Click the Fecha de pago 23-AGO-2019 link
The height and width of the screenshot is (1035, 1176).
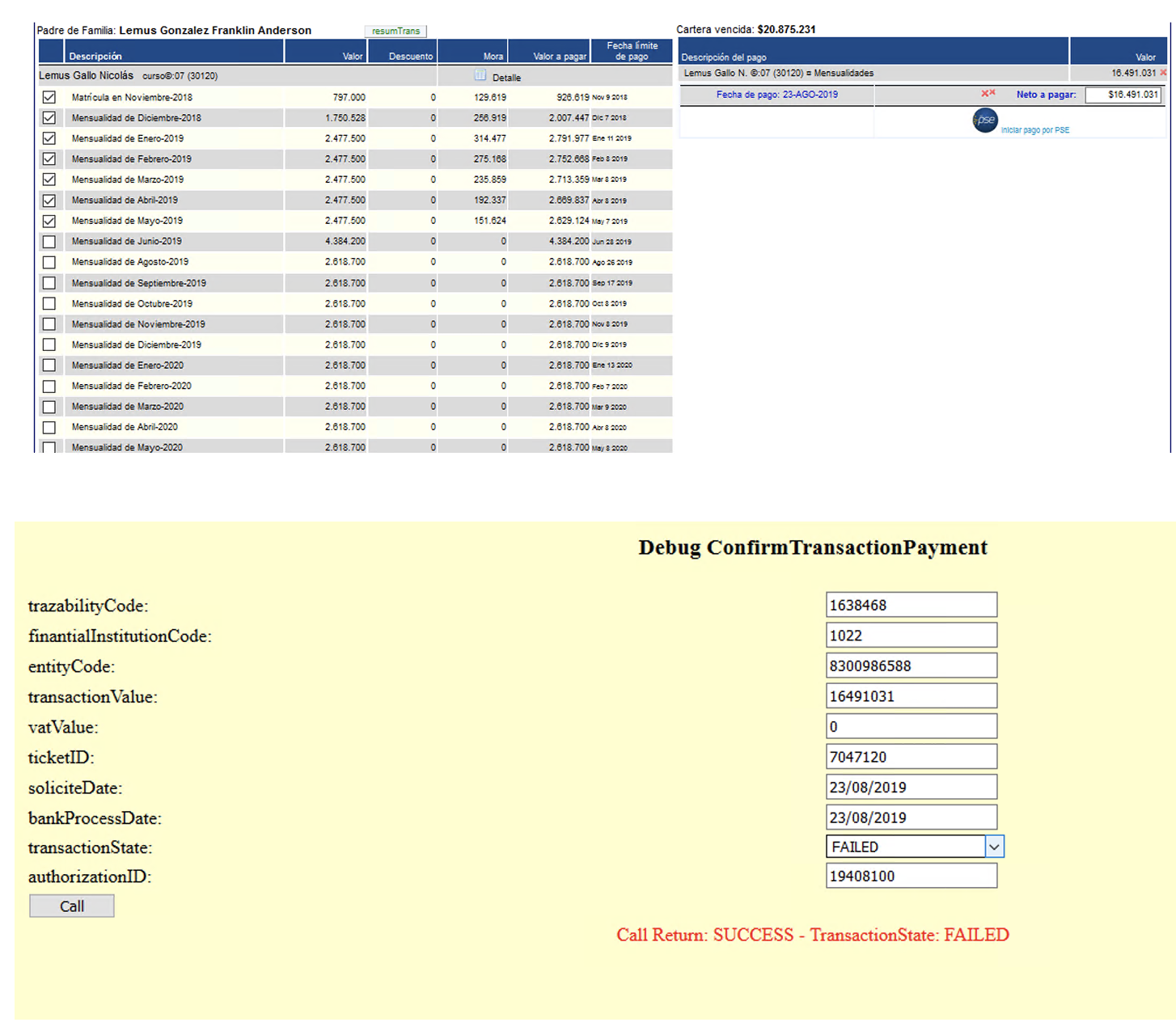pyautogui.click(x=776, y=95)
